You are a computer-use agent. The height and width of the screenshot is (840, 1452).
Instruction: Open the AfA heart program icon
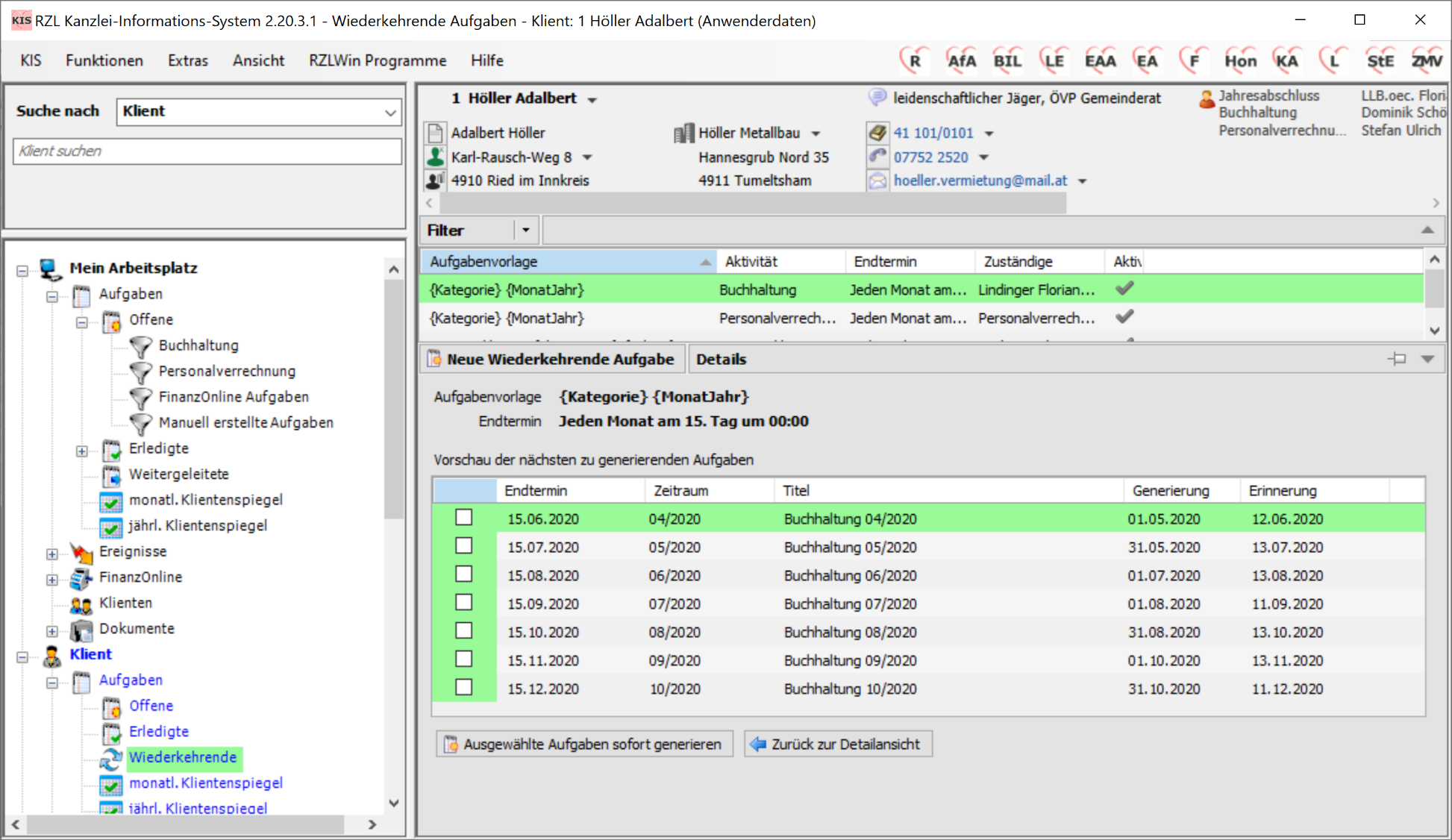pos(960,60)
